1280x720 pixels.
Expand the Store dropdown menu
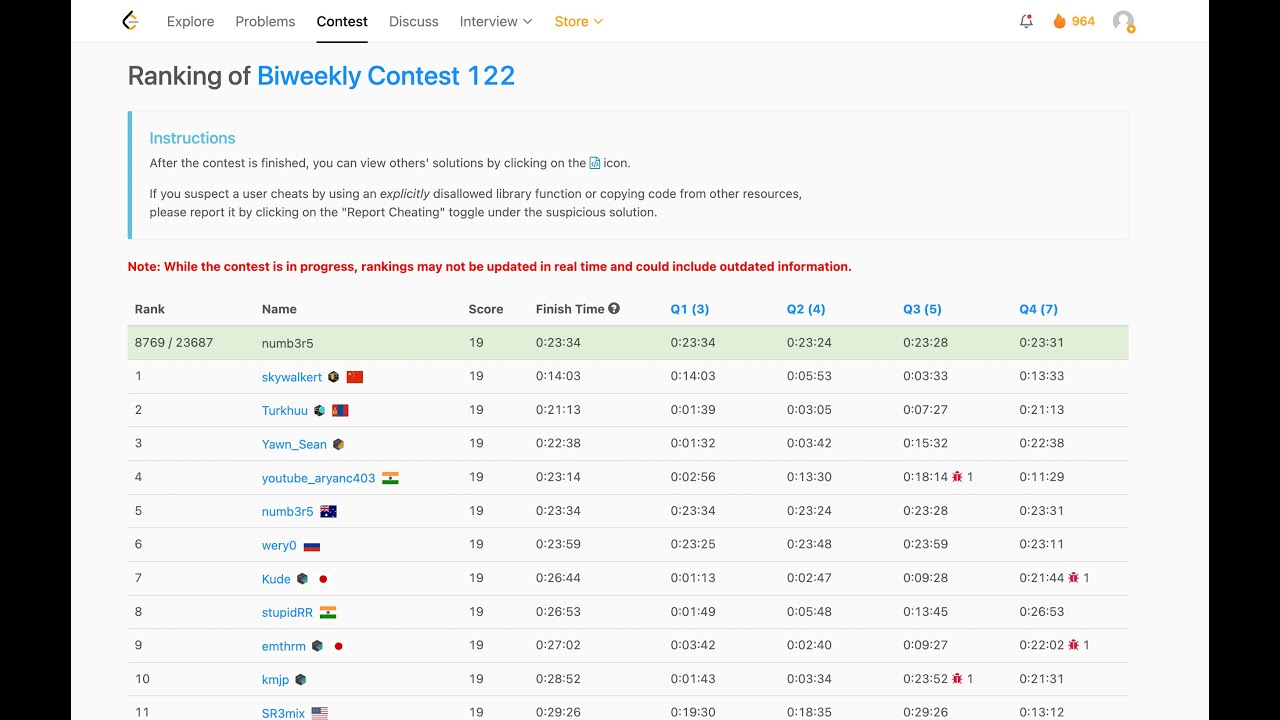coord(579,21)
